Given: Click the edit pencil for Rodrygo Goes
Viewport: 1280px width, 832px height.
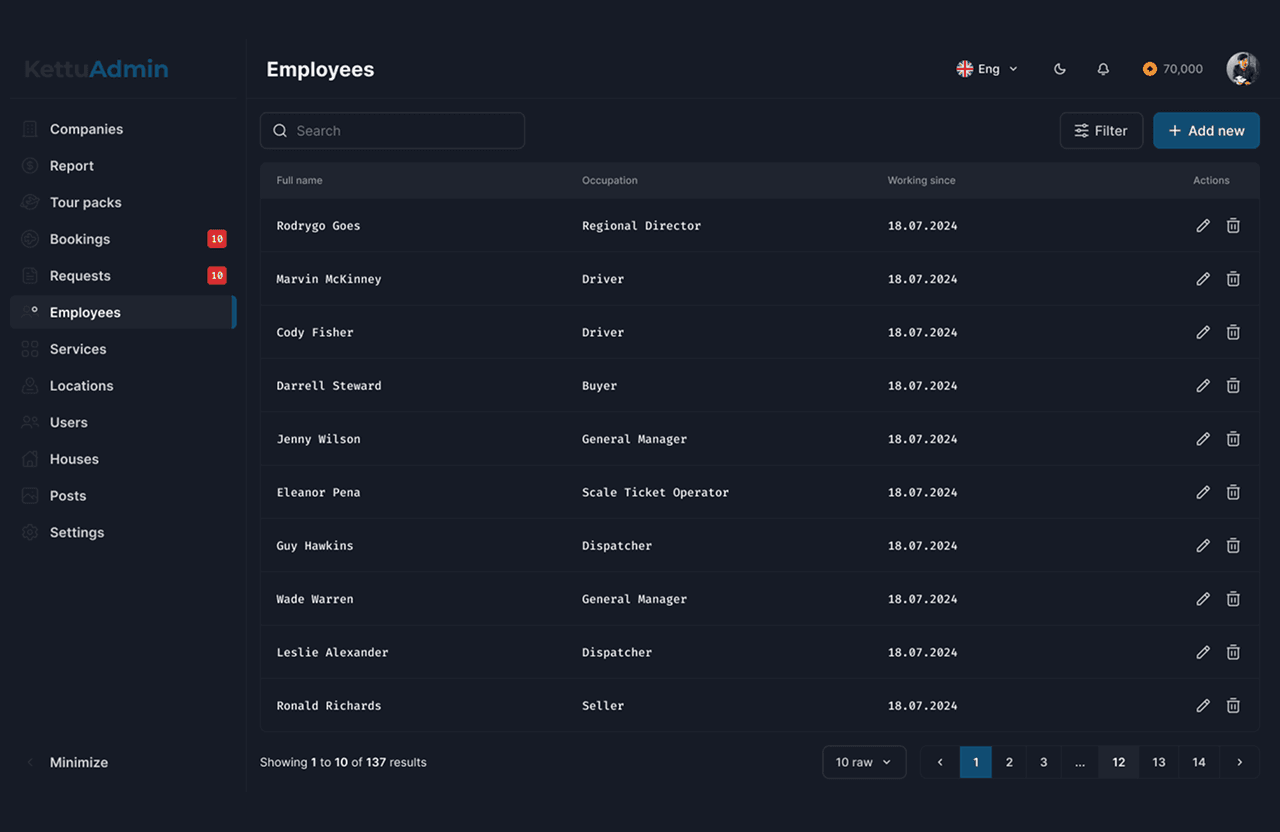Looking at the screenshot, I should (x=1203, y=226).
